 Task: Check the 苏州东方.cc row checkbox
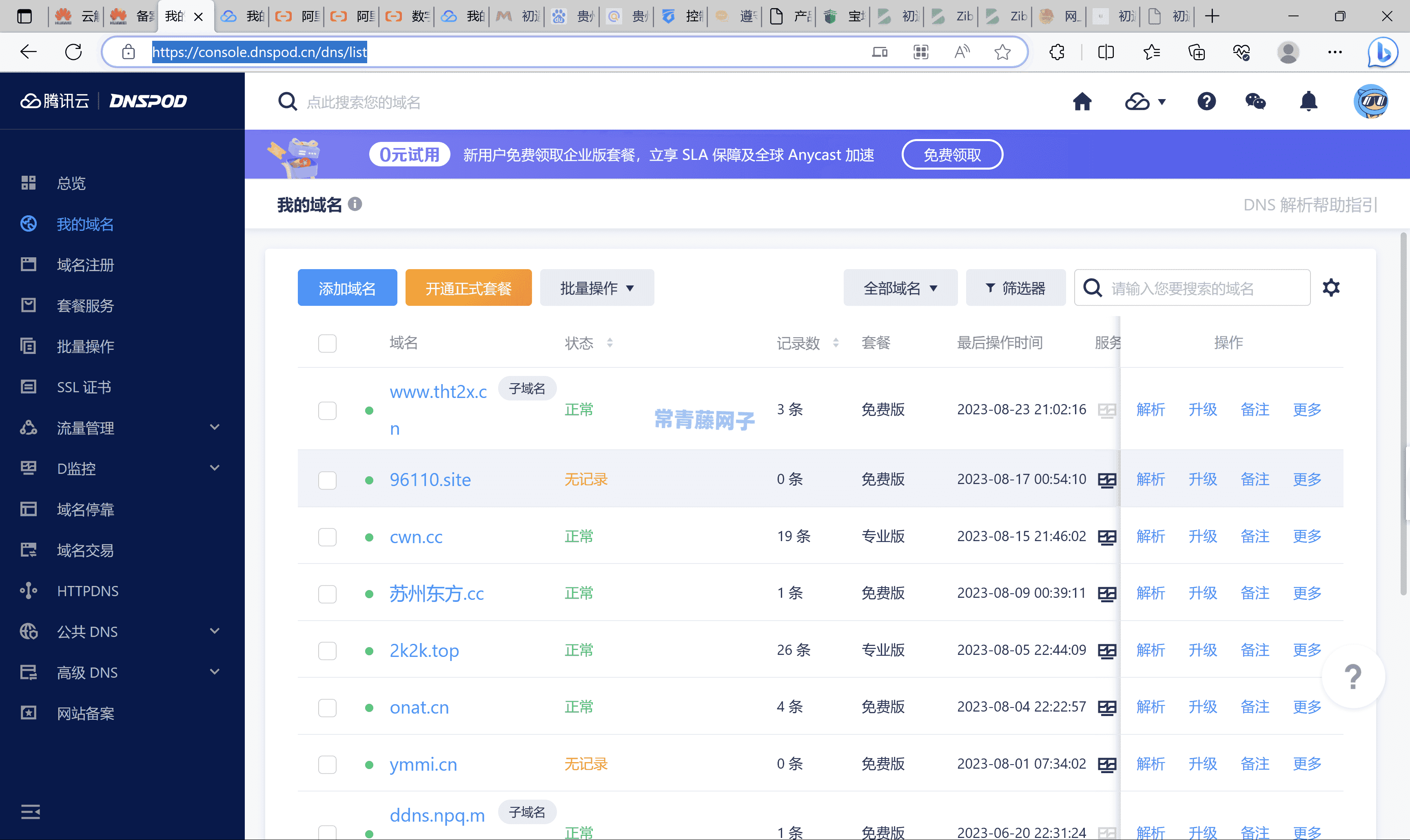(327, 594)
